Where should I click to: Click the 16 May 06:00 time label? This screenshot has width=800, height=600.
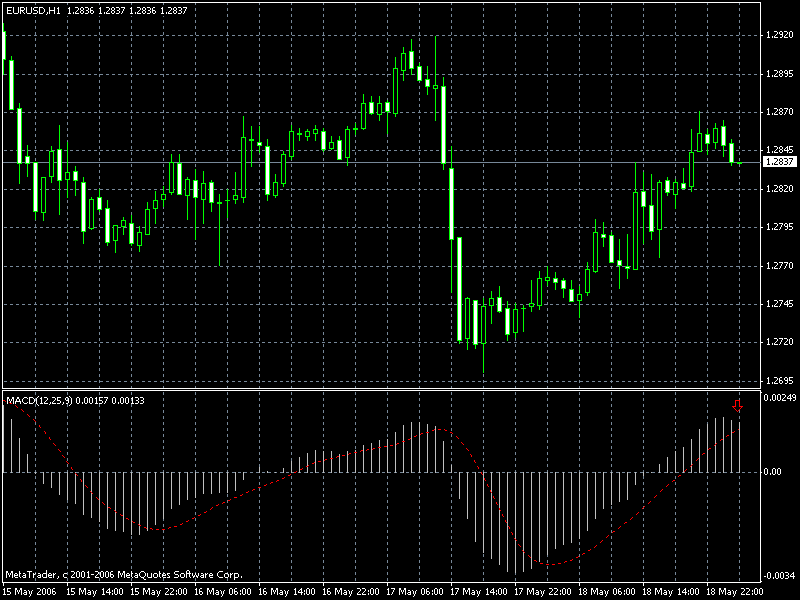click(x=223, y=592)
